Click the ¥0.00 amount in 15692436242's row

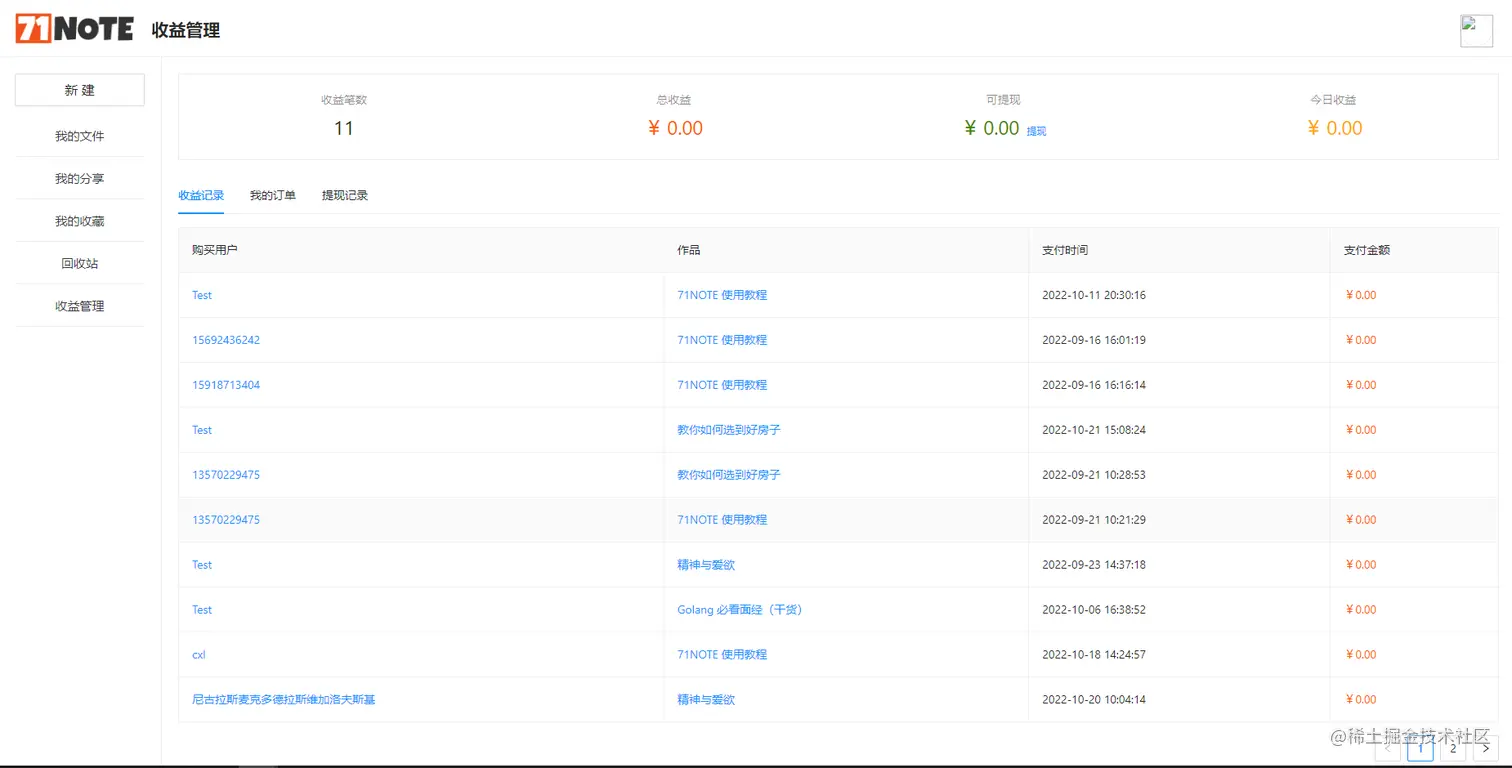pos(1361,340)
